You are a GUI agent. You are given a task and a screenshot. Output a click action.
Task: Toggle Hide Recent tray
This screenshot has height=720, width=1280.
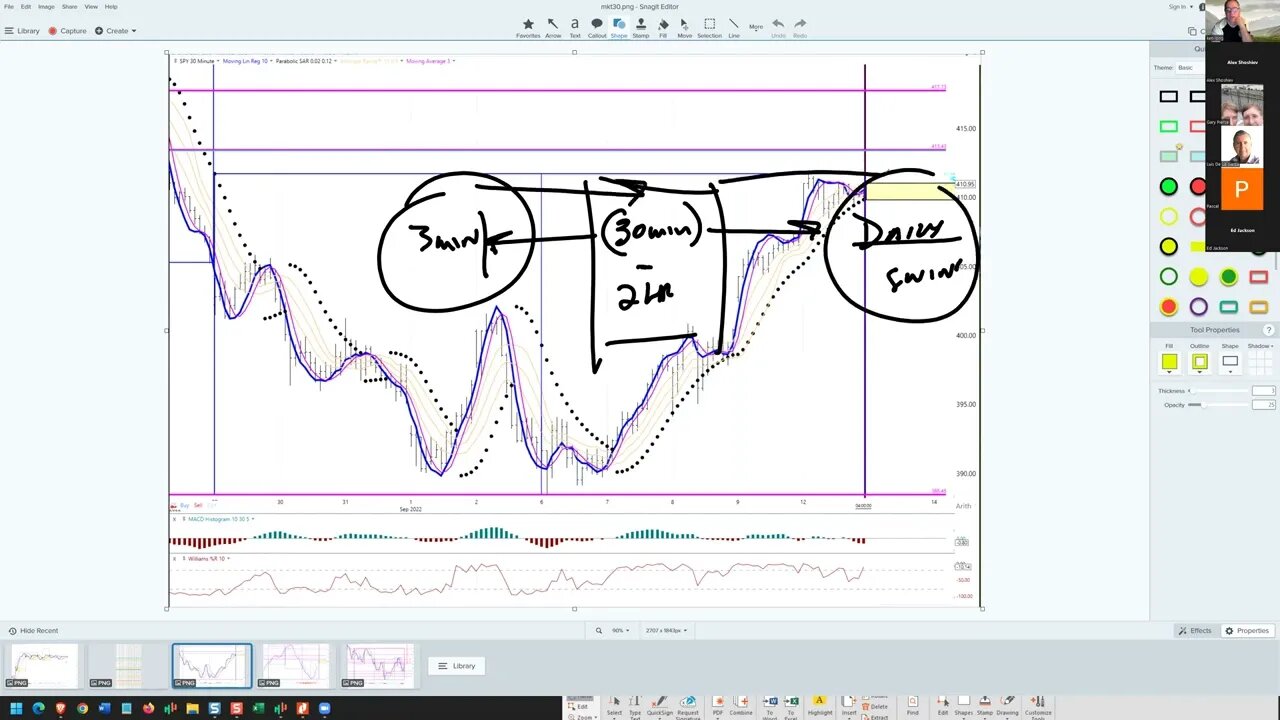(33, 631)
